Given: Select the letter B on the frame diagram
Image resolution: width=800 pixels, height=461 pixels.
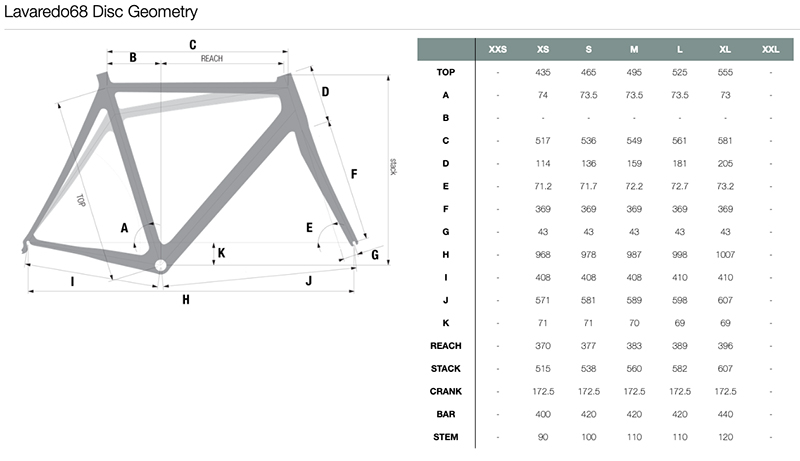Looking at the screenshot, I should tap(132, 57).
